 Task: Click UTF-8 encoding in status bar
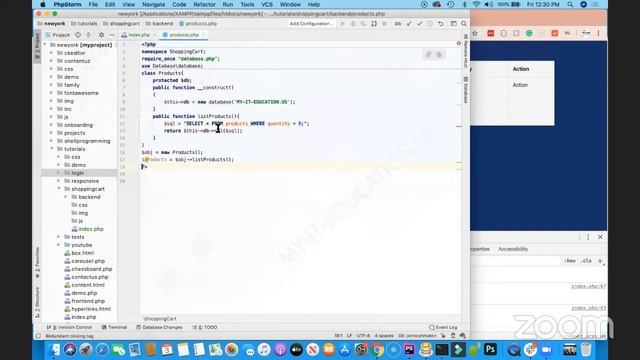click(363, 336)
